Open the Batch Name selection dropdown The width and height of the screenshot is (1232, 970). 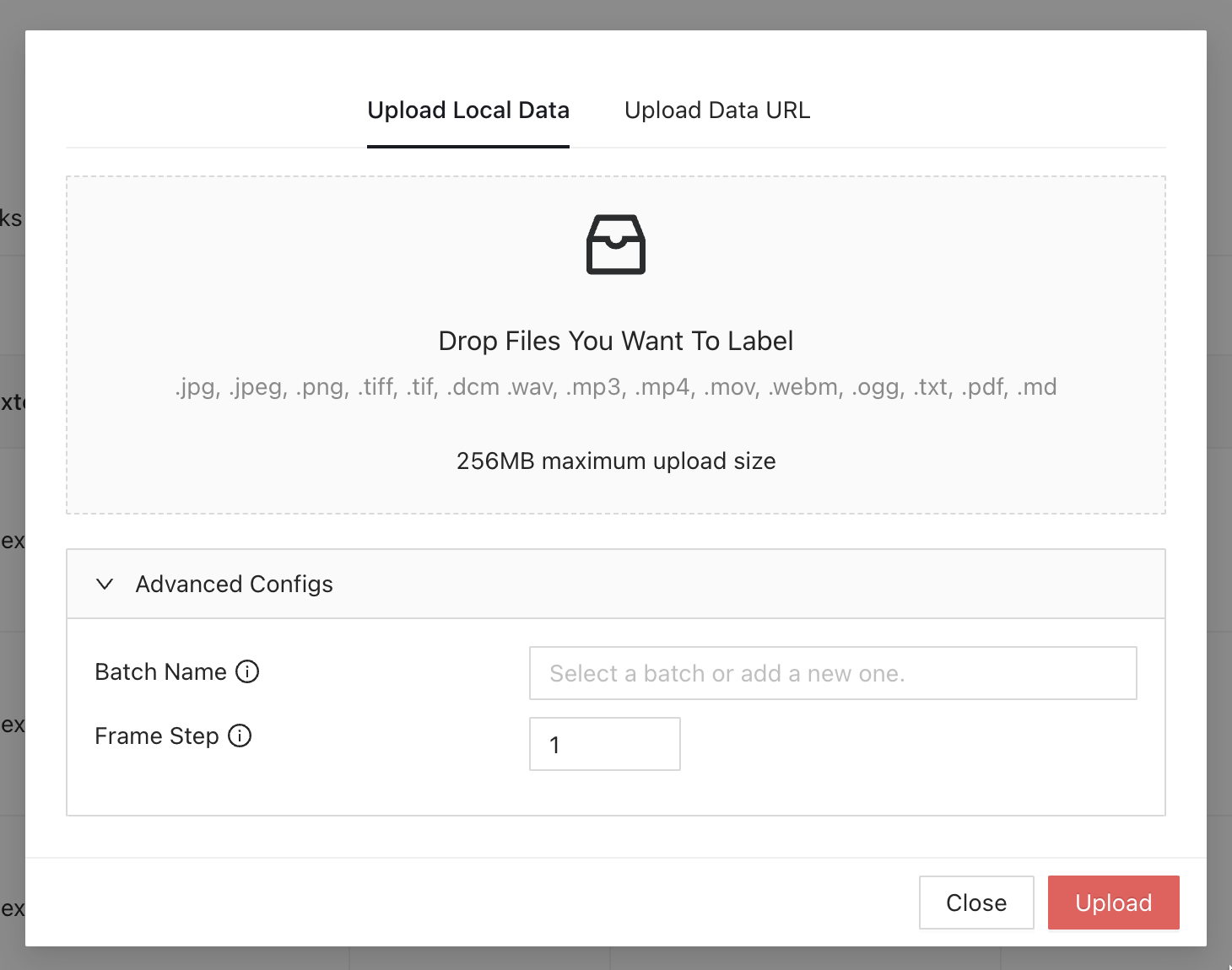[832, 673]
